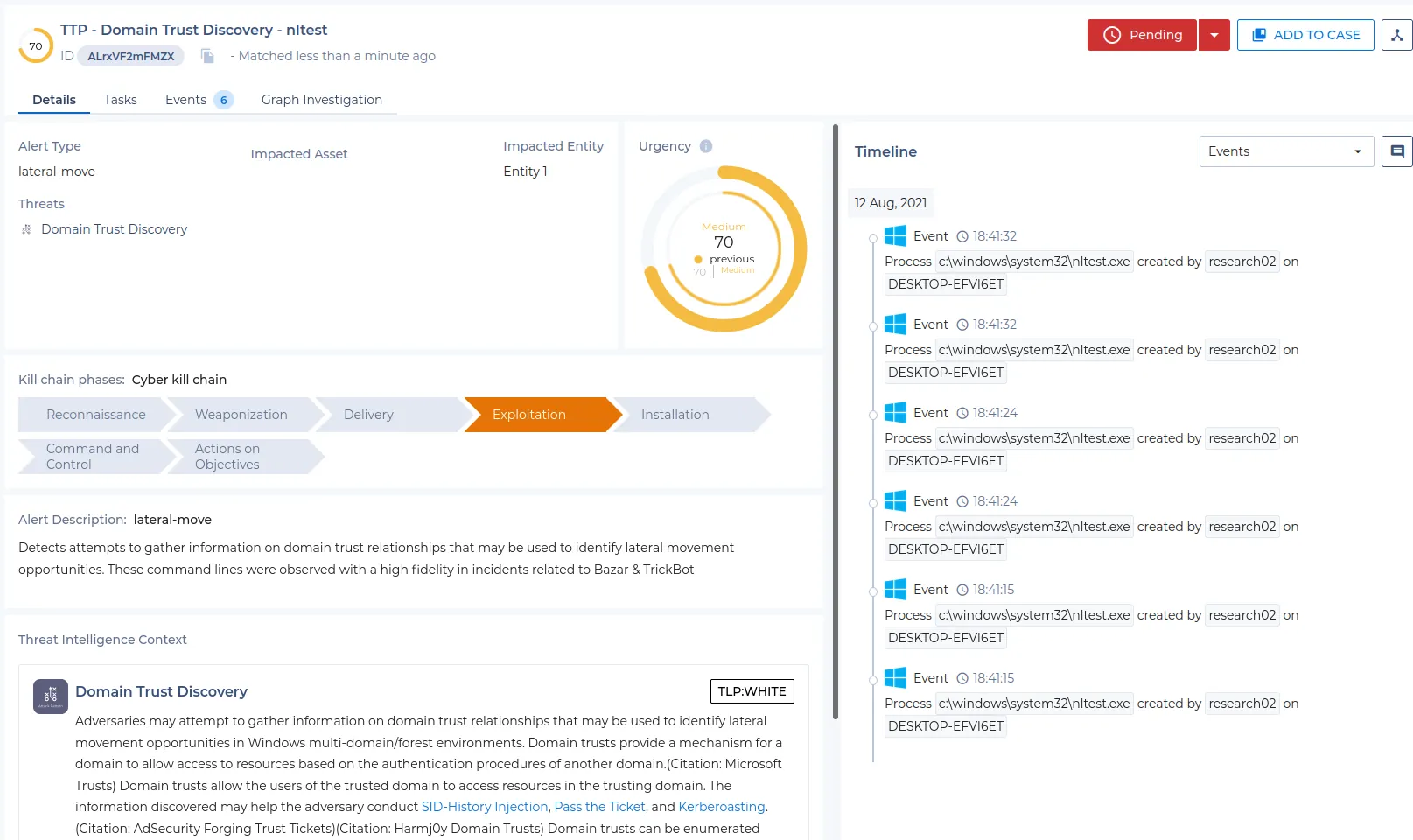Click the alert ID ALrxVF2mFMZX chip
The image size is (1413, 840).
point(131,56)
